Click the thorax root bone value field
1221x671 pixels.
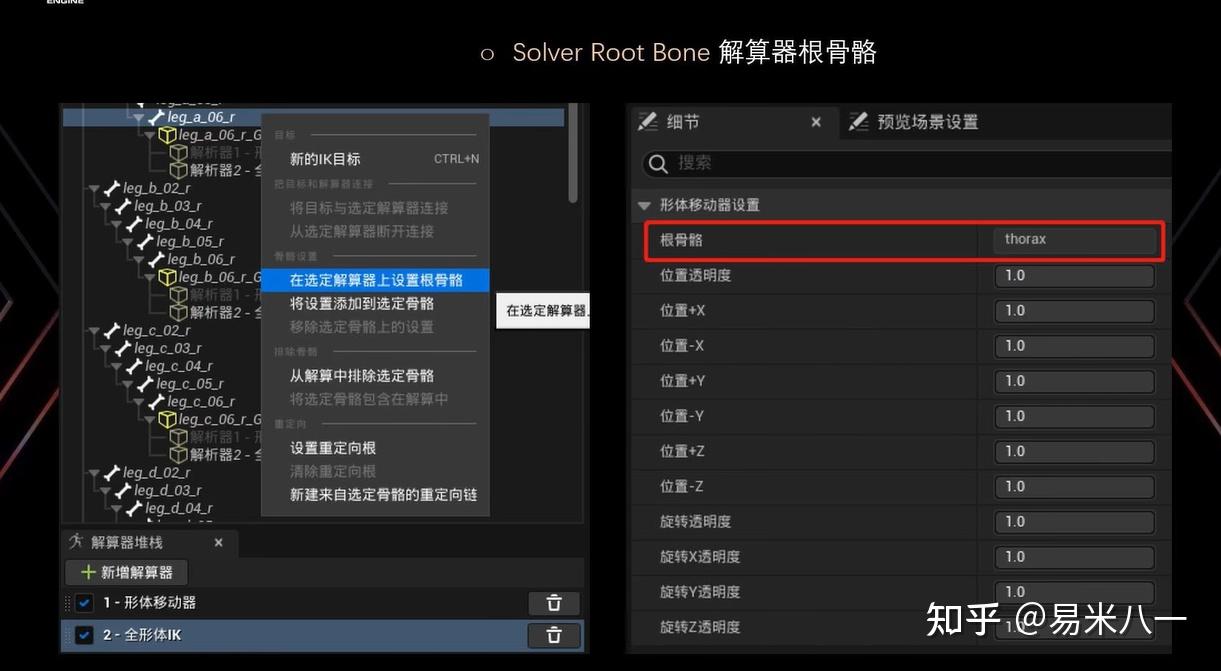[x=1074, y=240]
